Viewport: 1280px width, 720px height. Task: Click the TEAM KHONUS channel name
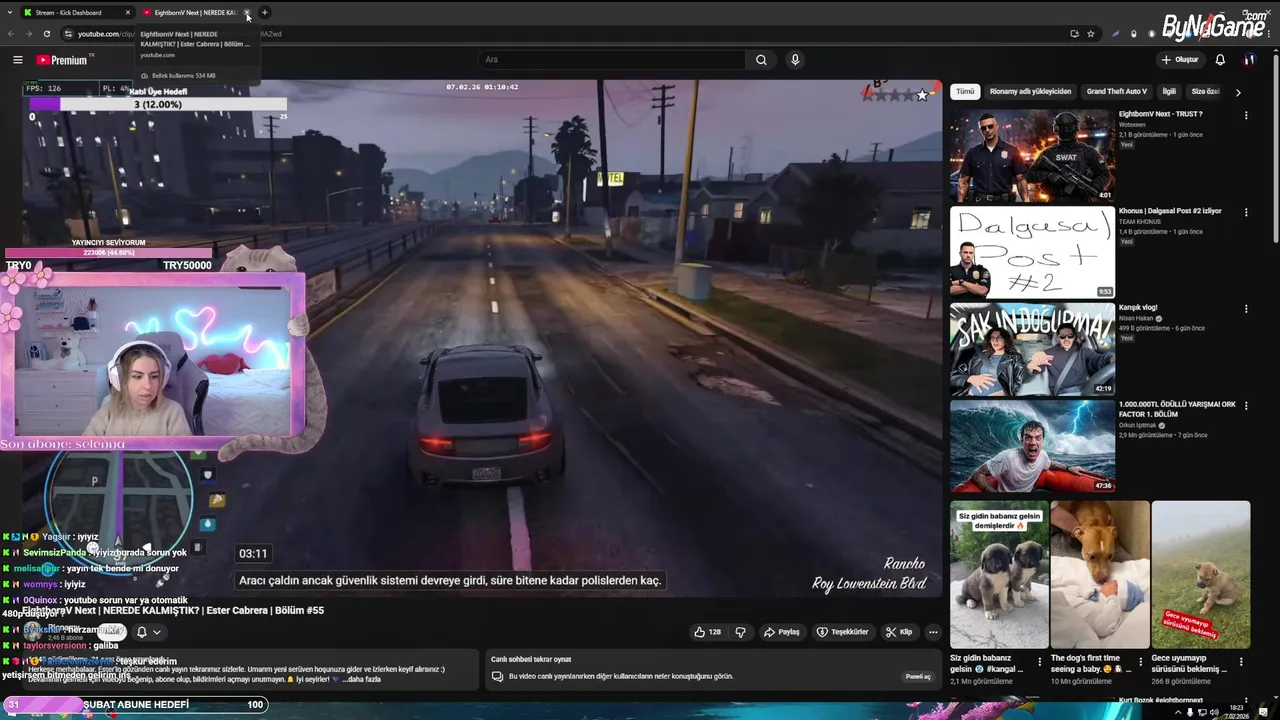click(1140, 222)
